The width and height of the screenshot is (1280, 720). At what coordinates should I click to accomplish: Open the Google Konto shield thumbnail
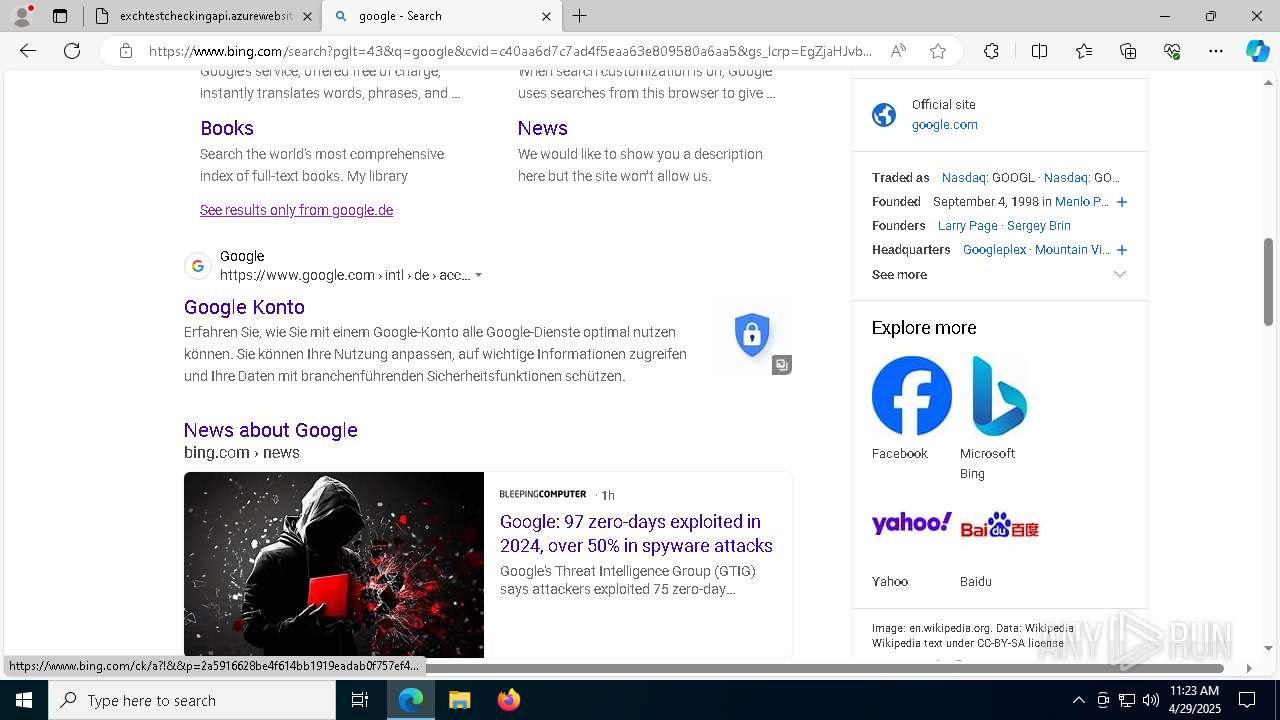[x=752, y=335]
